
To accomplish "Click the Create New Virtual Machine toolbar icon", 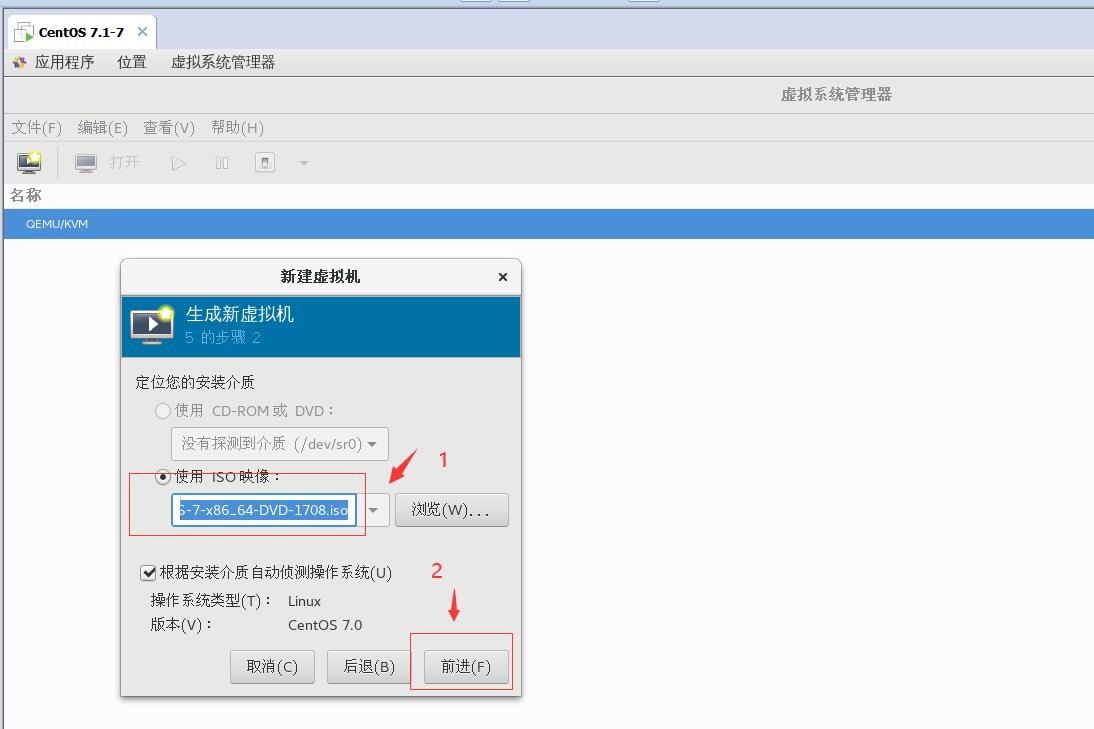I will 28,161.
